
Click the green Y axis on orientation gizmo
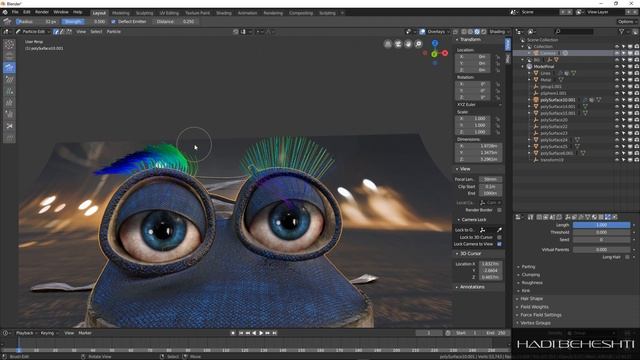tap(434, 53)
